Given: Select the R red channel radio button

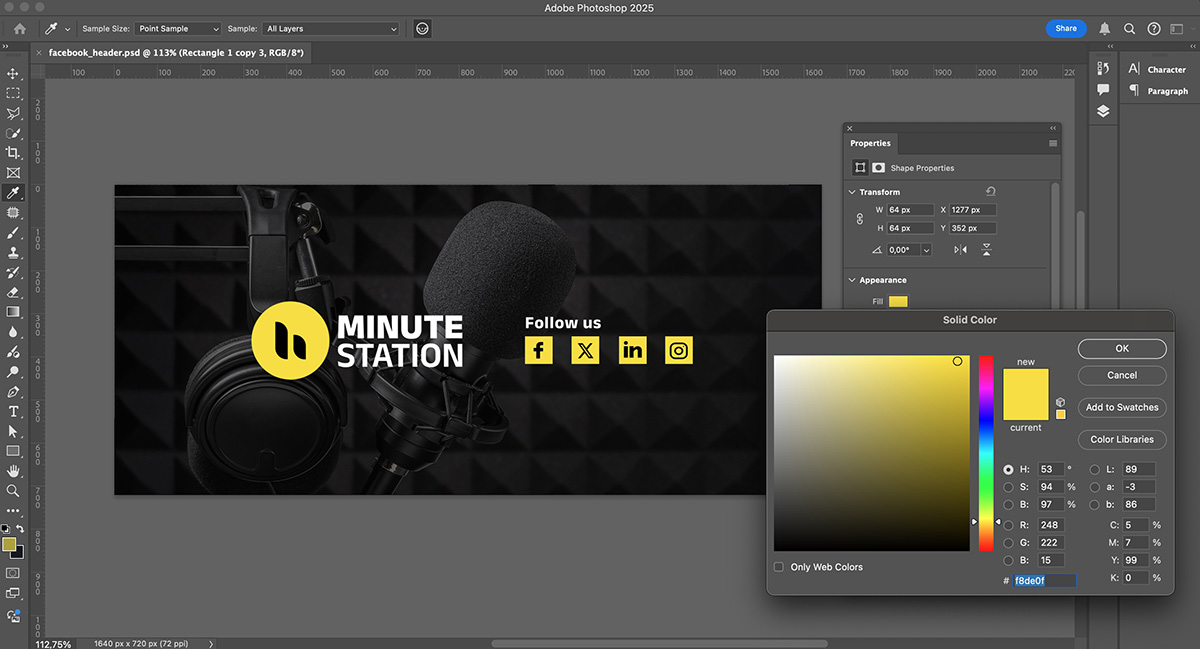Looking at the screenshot, I should (1009, 525).
